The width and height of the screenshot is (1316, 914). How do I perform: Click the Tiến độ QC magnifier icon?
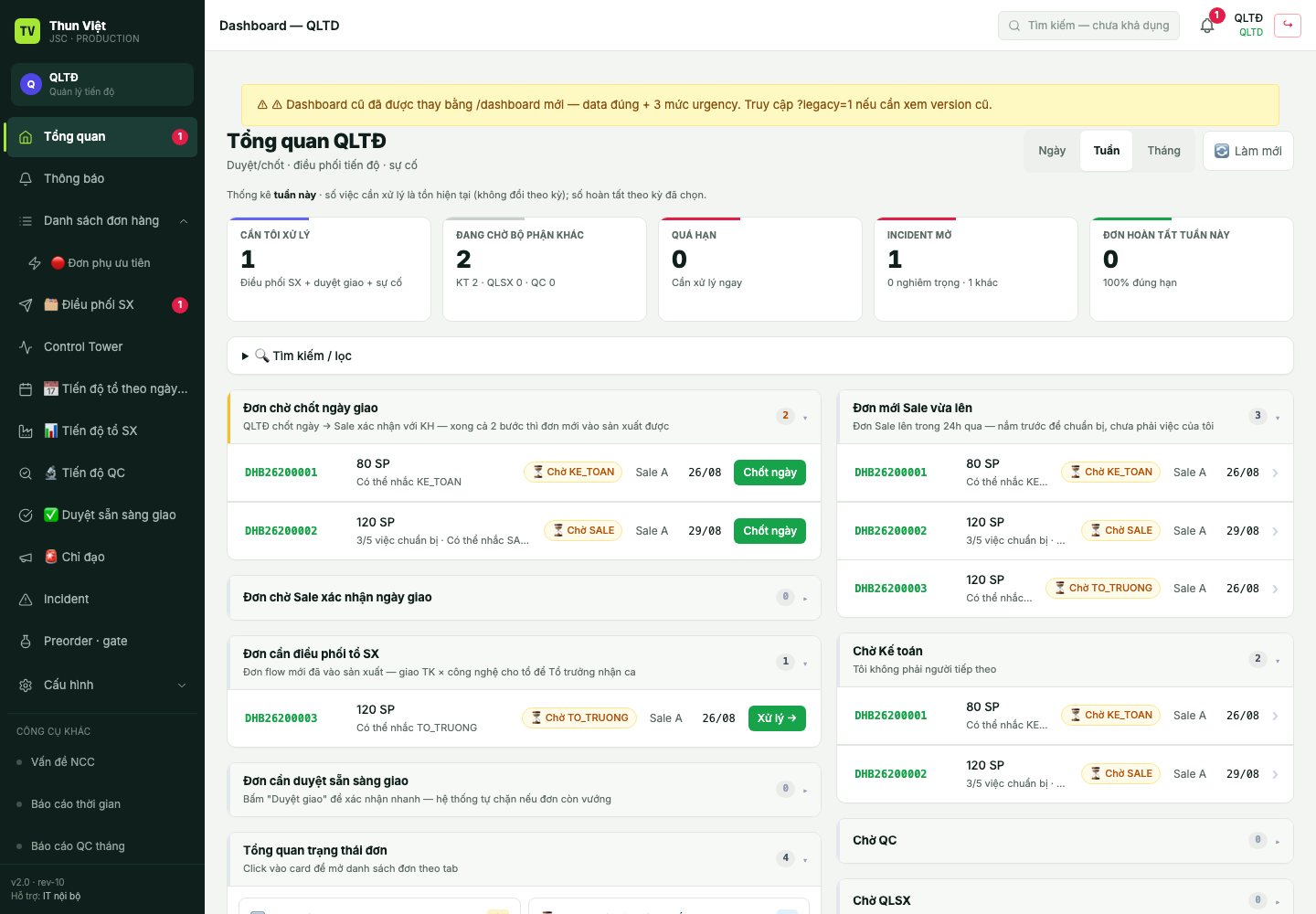coord(26,473)
